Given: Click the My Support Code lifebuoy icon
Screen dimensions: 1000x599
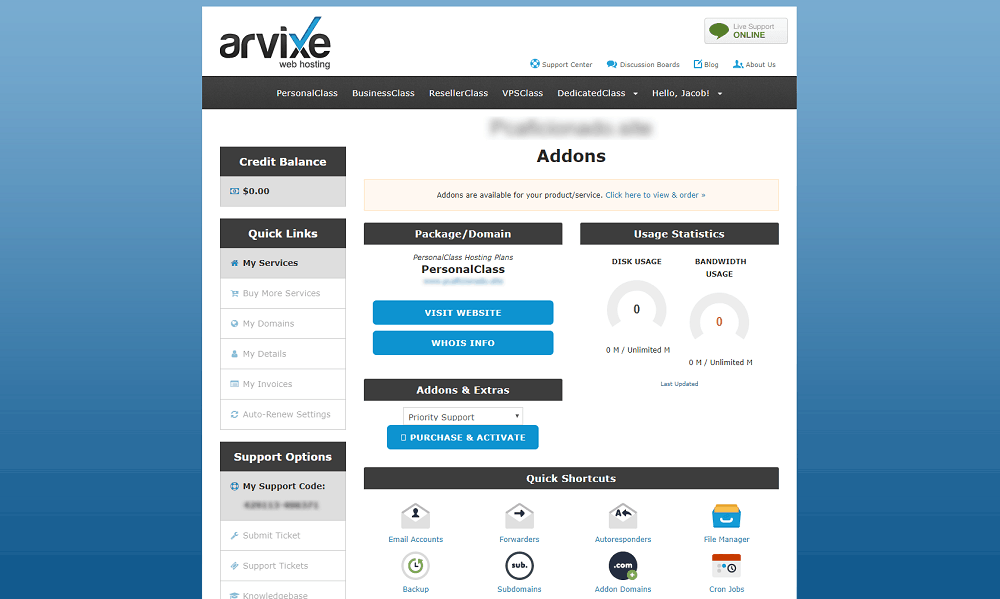Looking at the screenshot, I should 234,486.
